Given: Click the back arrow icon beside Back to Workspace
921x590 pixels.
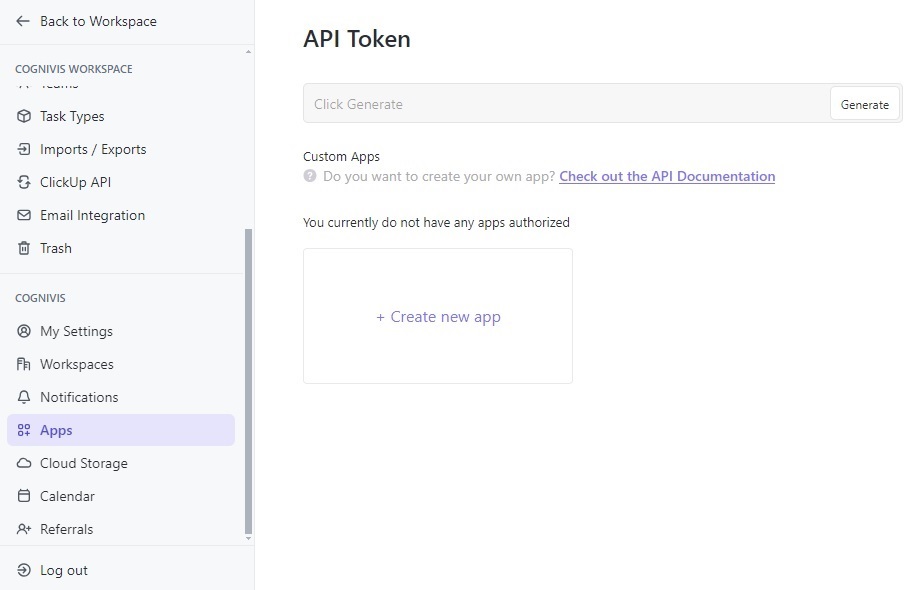Looking at the screenshot, I should pos(23,21).
